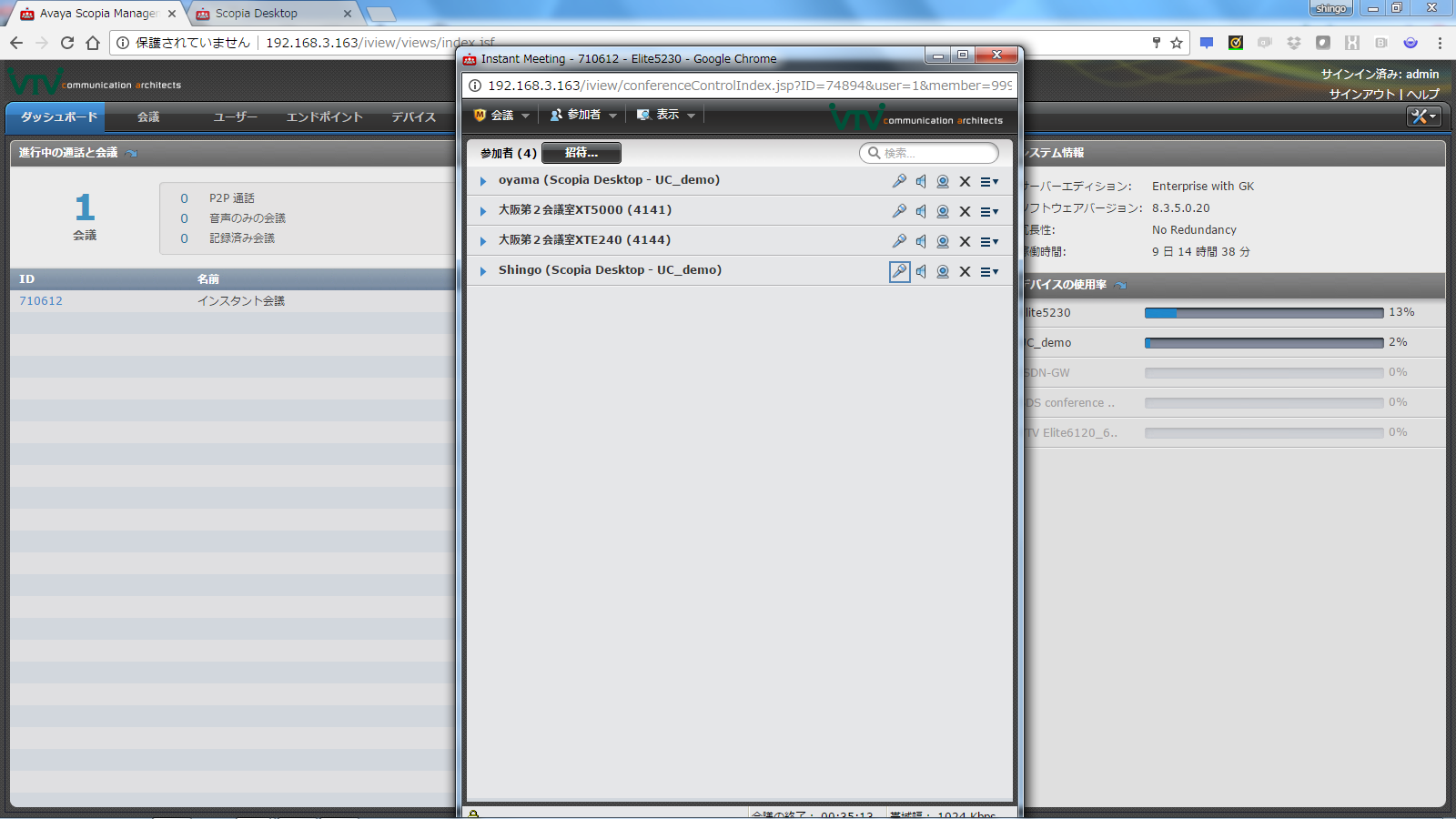Mute microphone for 大阪第2会議室XTE240 (4144)

pyautogui.click(x=899, y=241)
